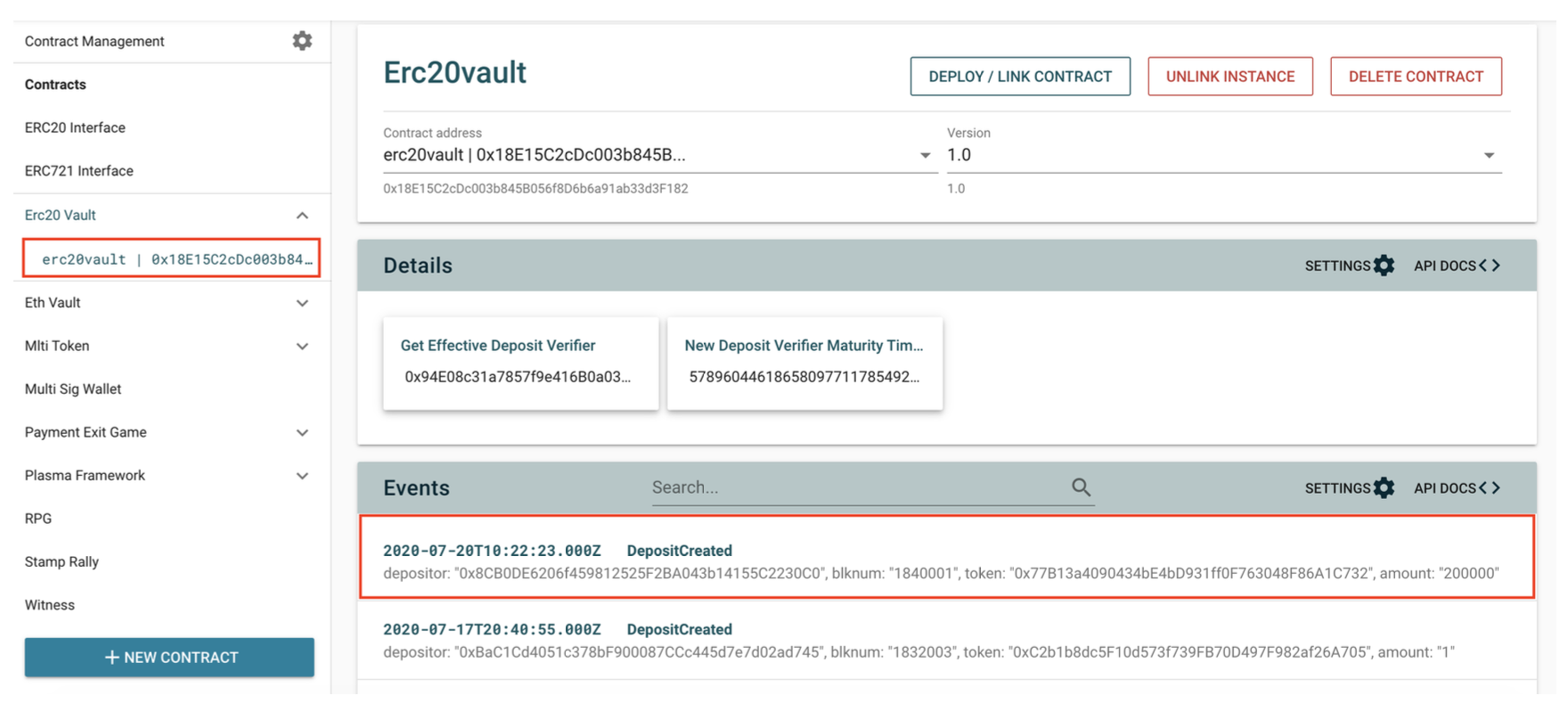
Task: Click the Contracts heading
Action: pyautogui.click(x=55, y=85)
